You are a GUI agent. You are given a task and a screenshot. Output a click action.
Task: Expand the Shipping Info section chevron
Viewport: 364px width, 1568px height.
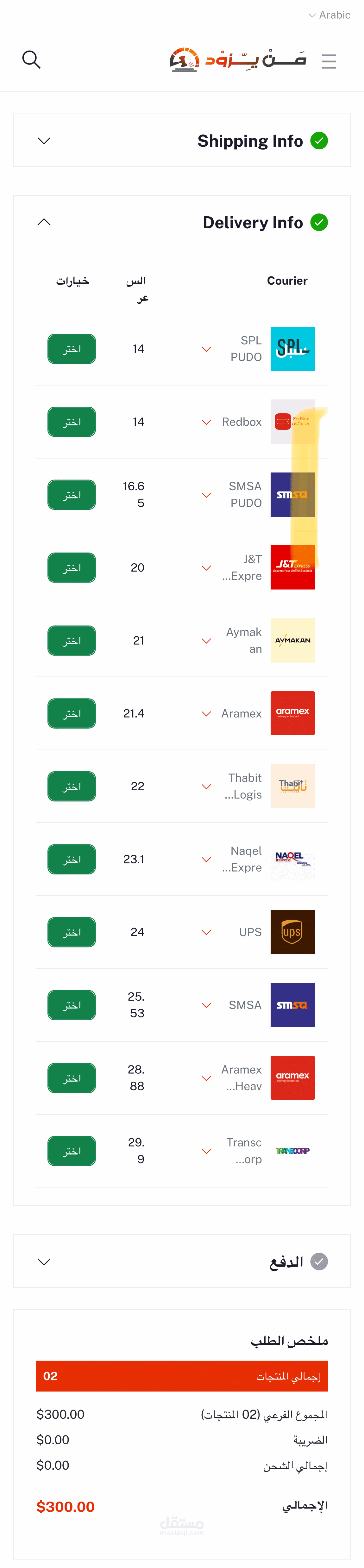tap(44, 141)
